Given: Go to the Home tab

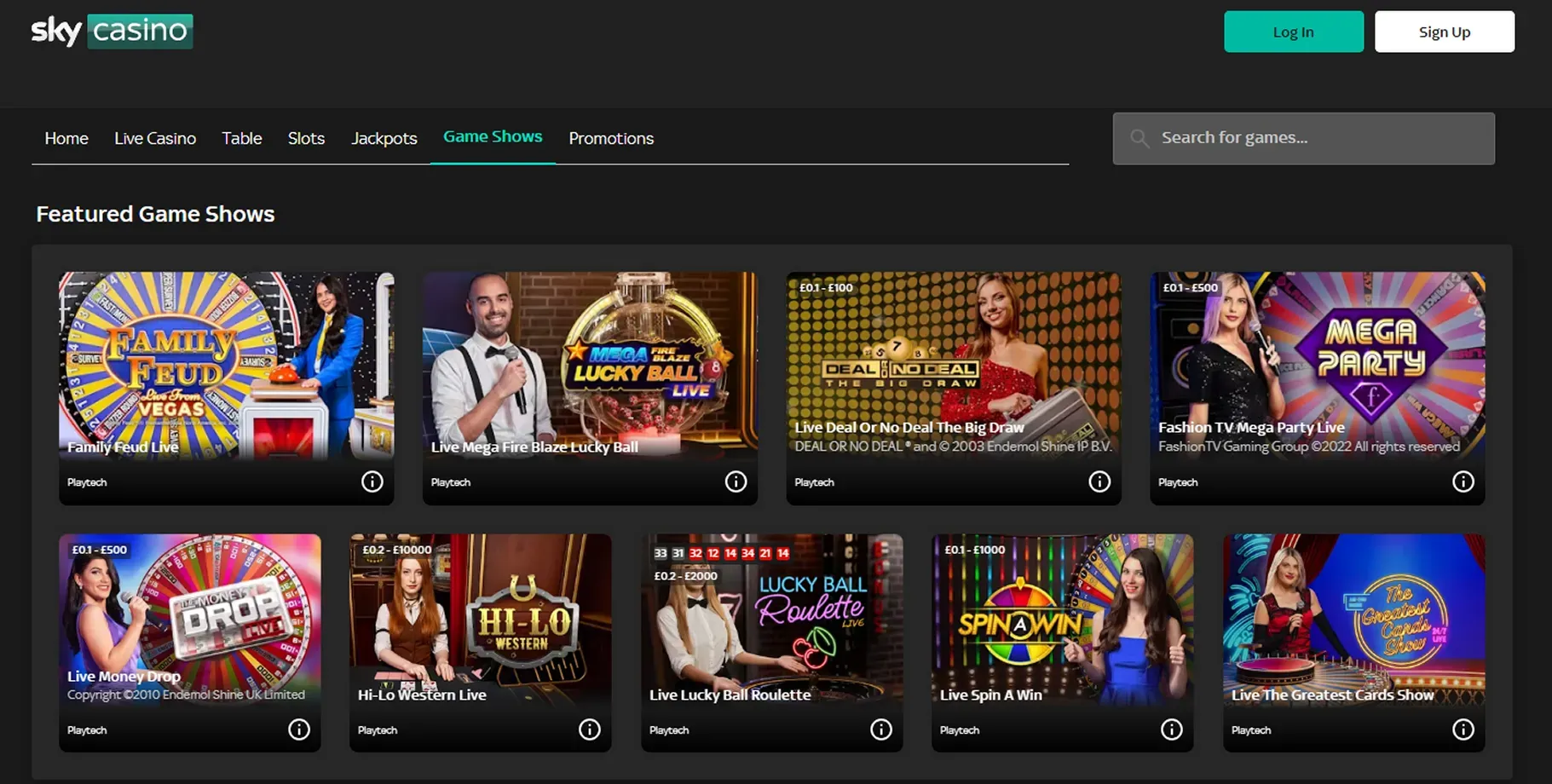Looking at the screenshot, I should 66,138.
